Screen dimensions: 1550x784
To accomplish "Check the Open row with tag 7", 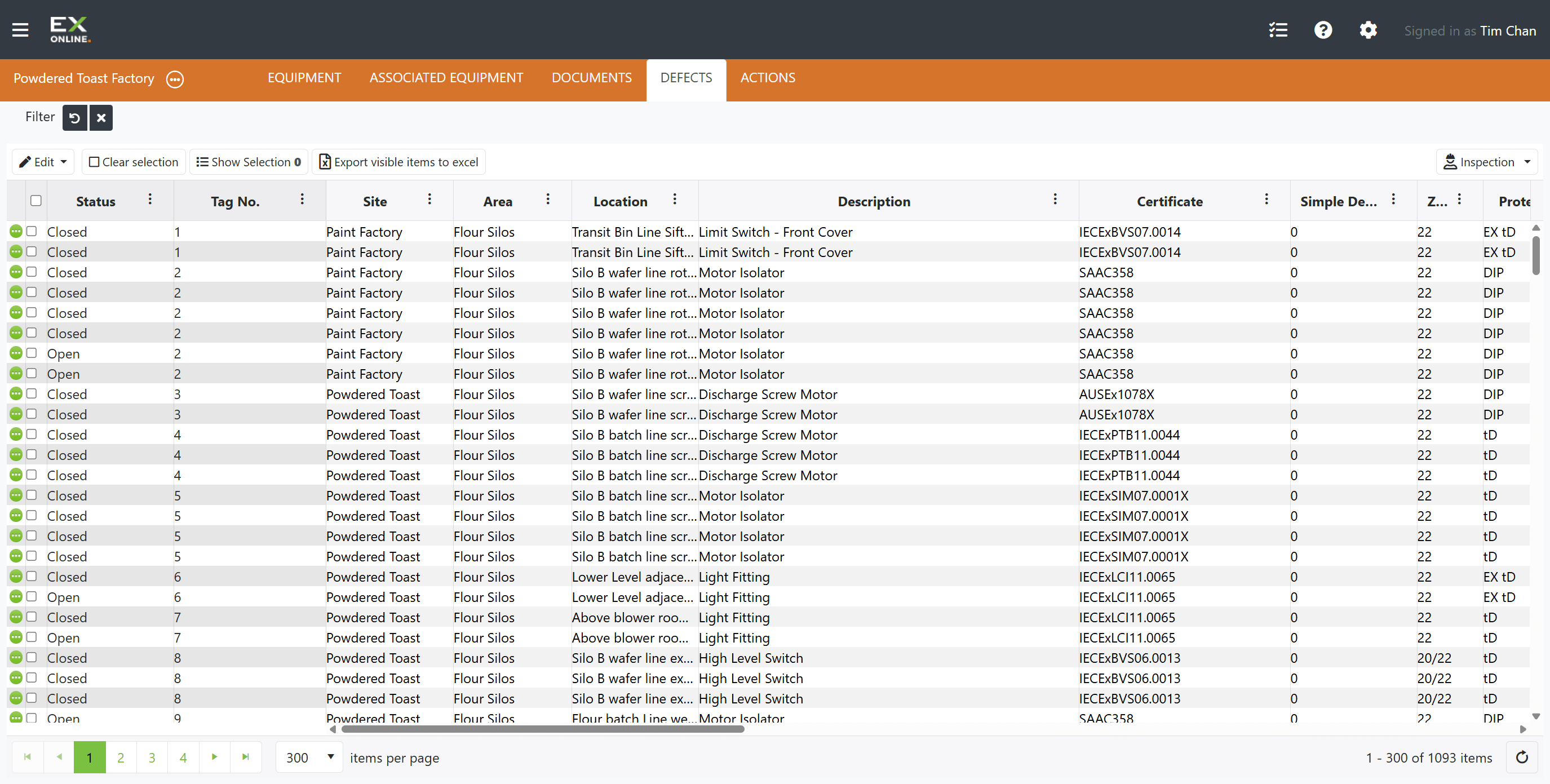I will tap(32, 636).
